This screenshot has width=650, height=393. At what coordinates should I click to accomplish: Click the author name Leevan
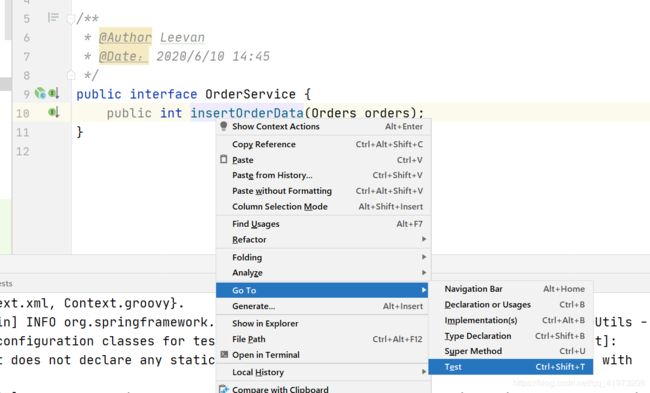click(182, 37)
